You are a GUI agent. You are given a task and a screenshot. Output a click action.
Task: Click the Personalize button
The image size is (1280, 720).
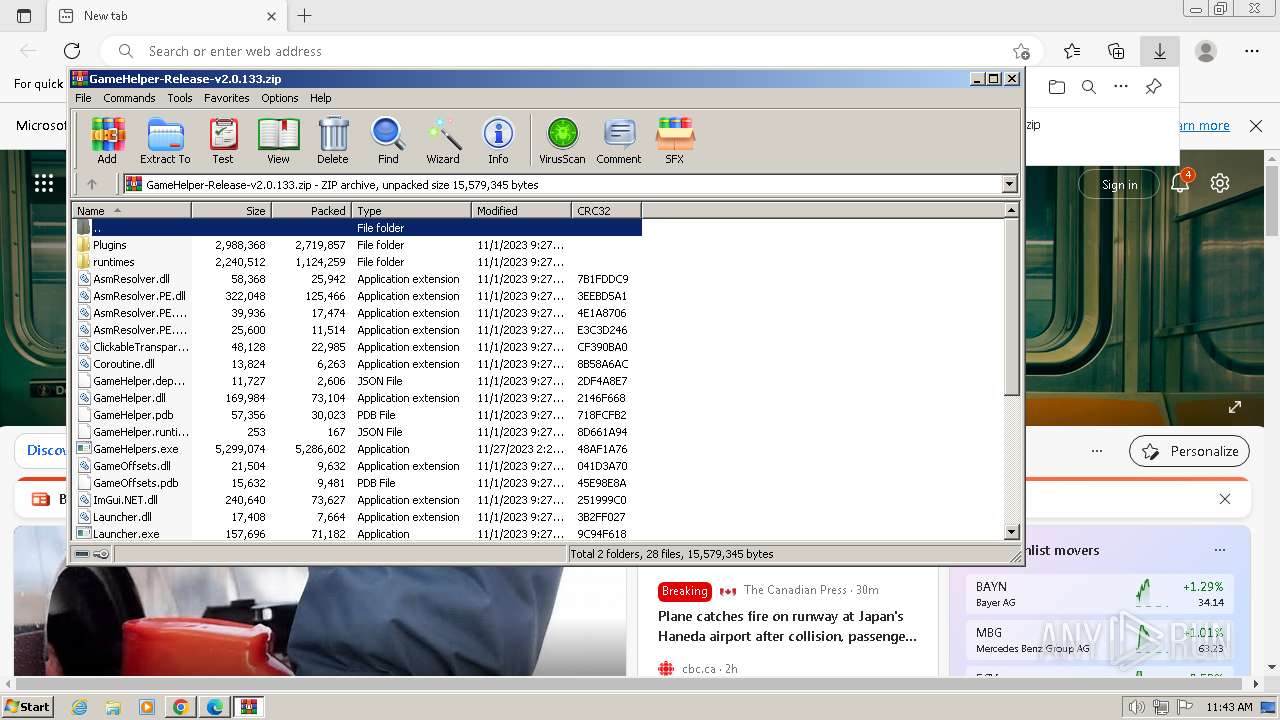coord(1189,451)
